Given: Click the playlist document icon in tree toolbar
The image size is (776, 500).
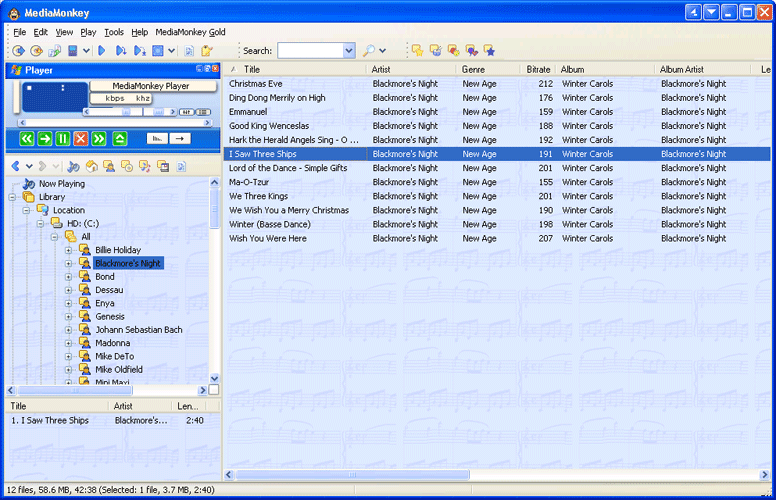Looking at the screenshot, I should pos(181,166).
